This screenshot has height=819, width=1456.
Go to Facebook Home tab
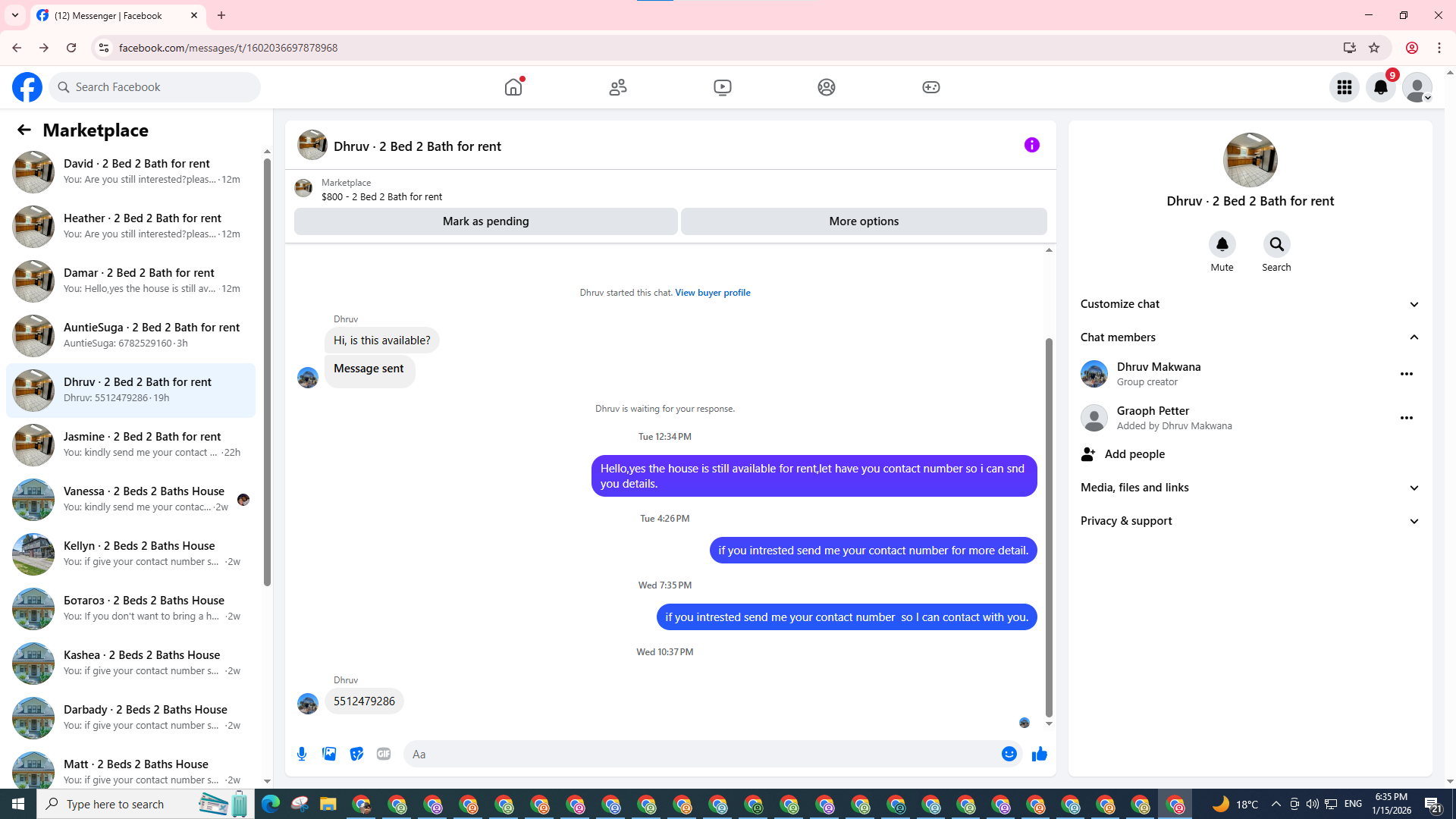click(513, 87)
